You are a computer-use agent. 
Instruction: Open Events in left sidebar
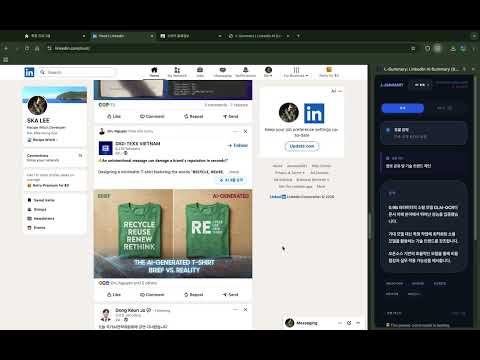click(x=36, y=228)
